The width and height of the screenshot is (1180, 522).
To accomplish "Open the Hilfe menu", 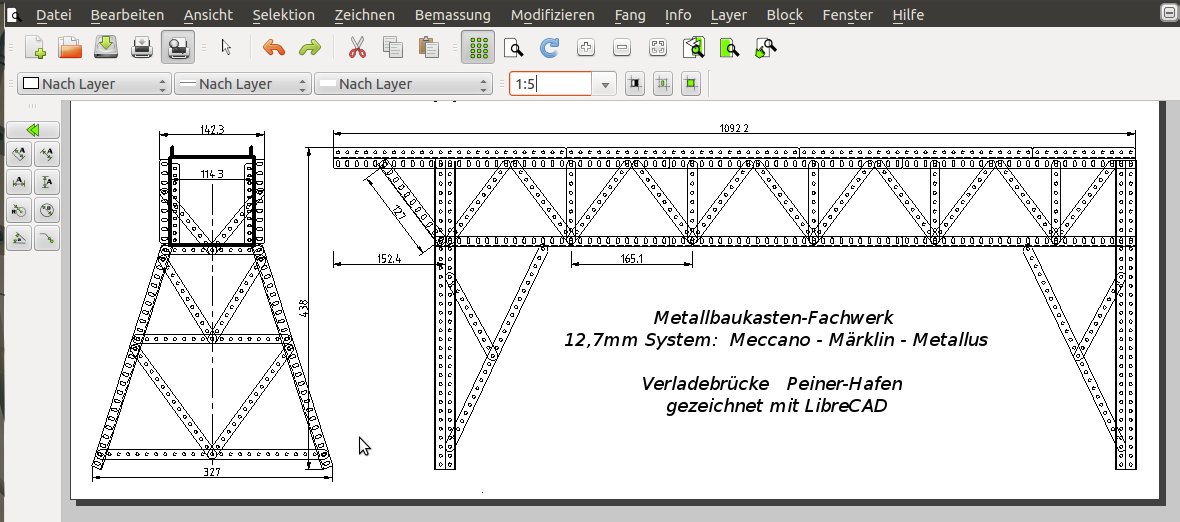I will [908, 14].
